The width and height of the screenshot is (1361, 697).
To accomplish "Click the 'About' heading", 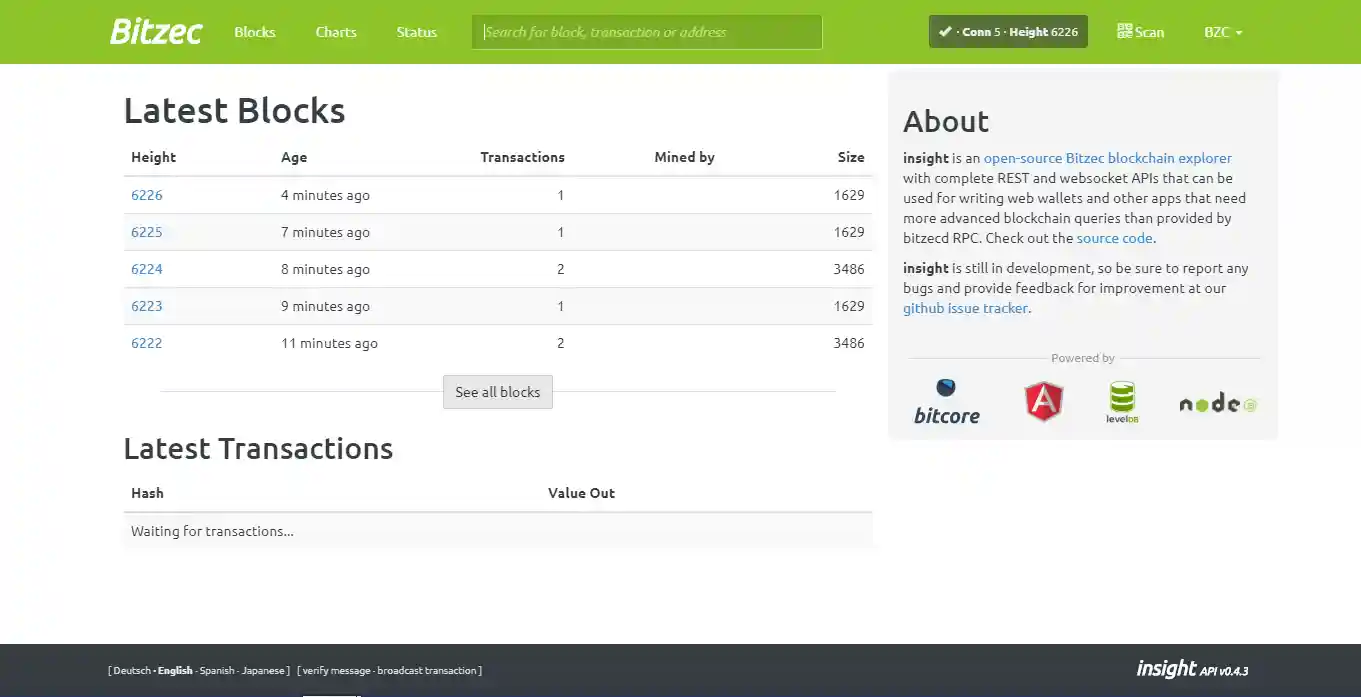I will (946, 121).
